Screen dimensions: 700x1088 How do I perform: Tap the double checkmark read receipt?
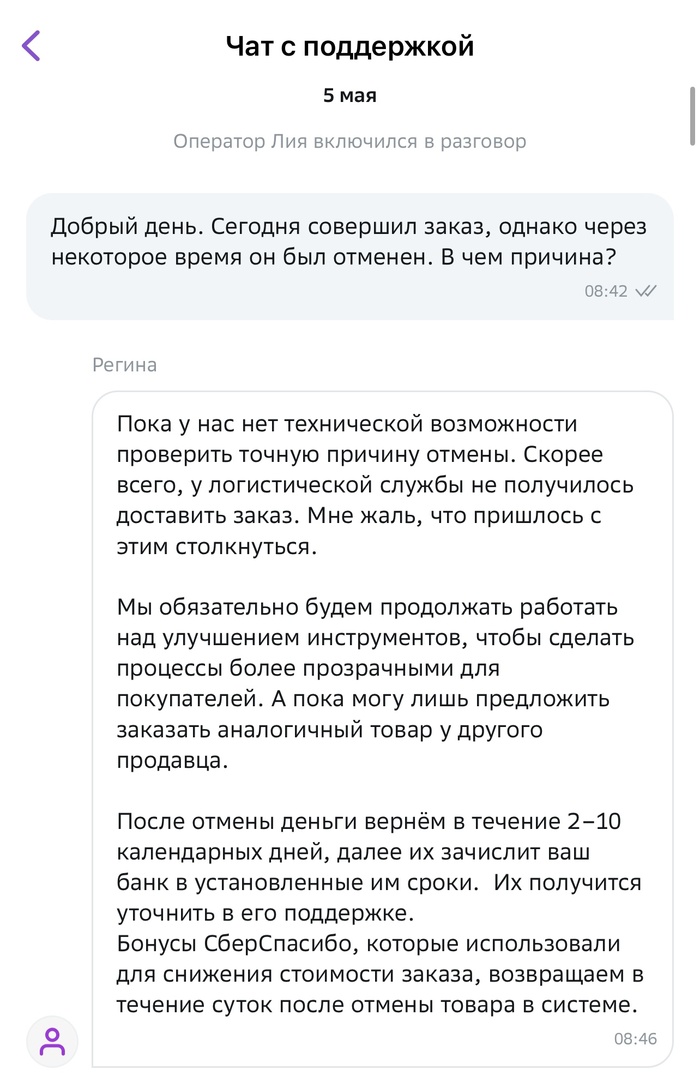pyautogui.click(x=645, y=291)
